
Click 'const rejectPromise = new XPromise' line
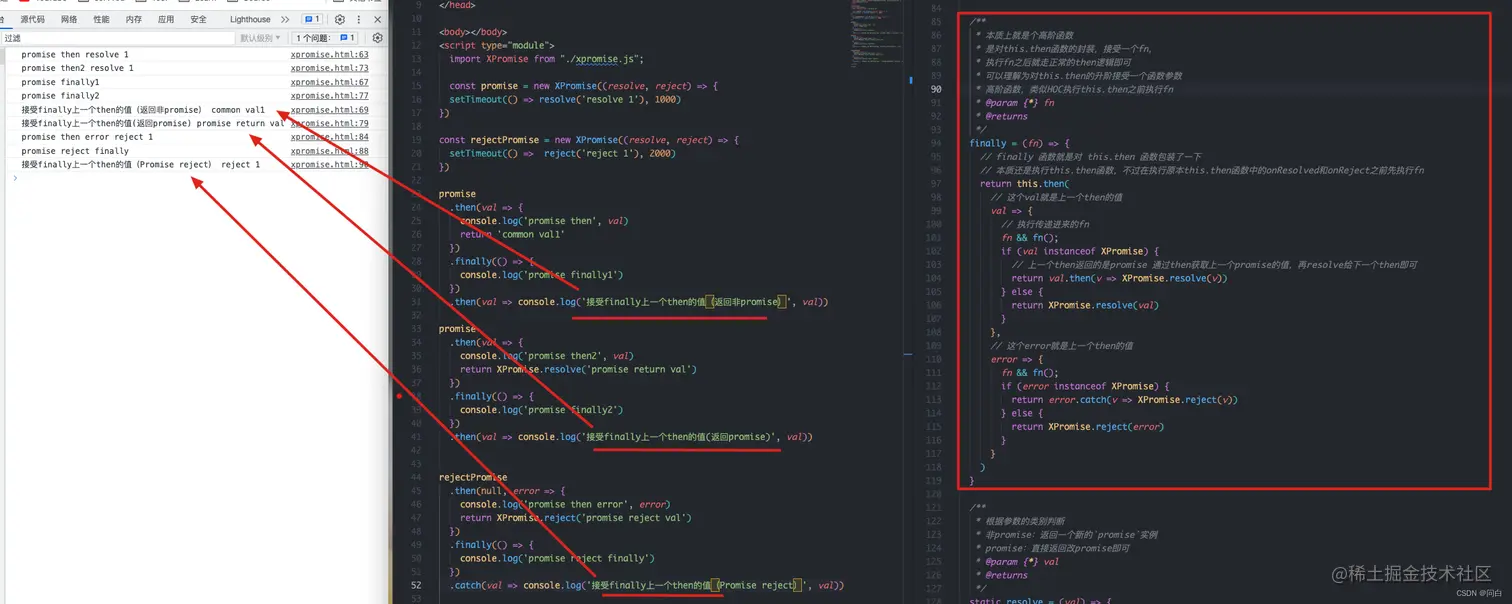pyautogui.click(x=589, y=140)
